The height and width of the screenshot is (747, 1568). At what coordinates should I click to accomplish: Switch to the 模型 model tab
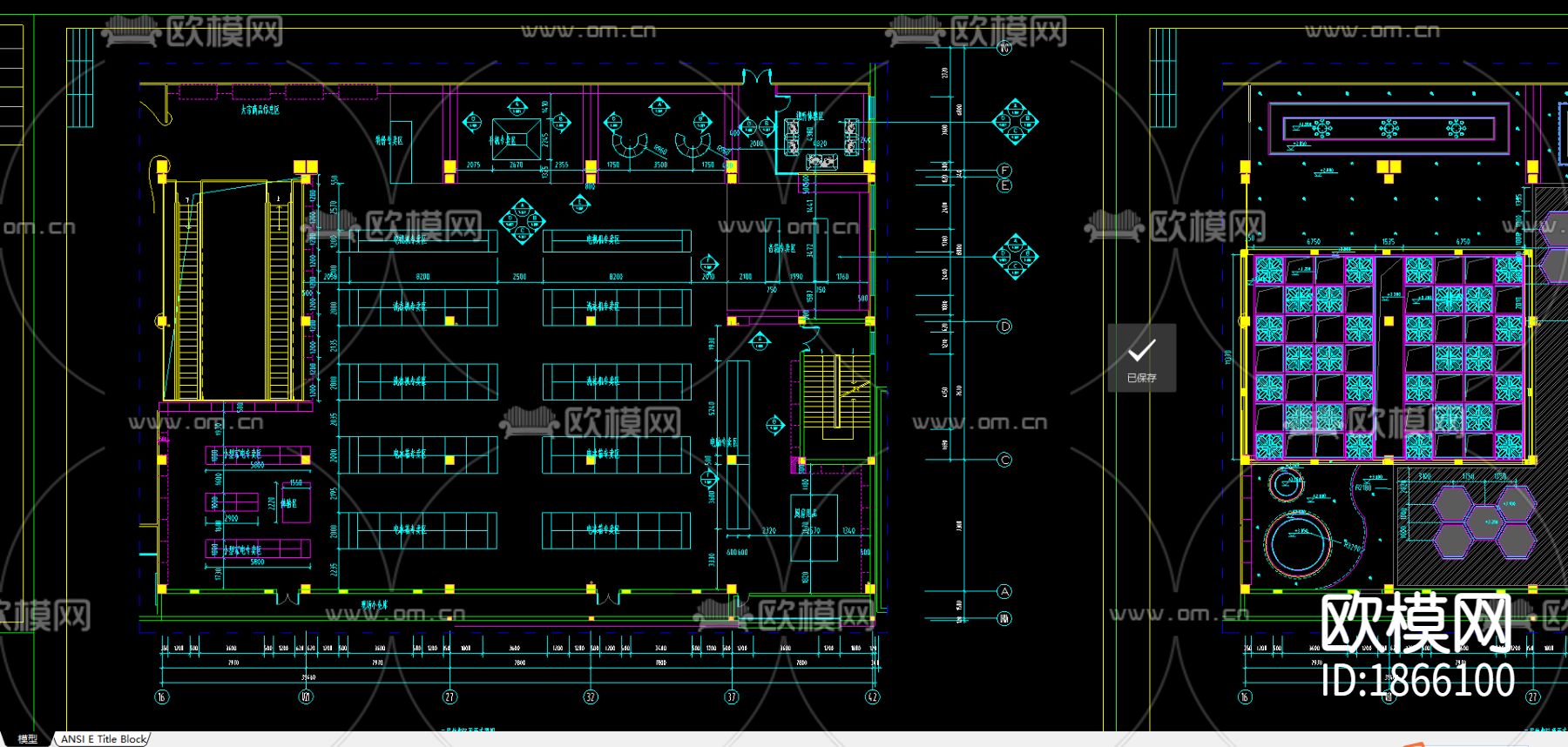pyautogui.click(x=27, y=739)
